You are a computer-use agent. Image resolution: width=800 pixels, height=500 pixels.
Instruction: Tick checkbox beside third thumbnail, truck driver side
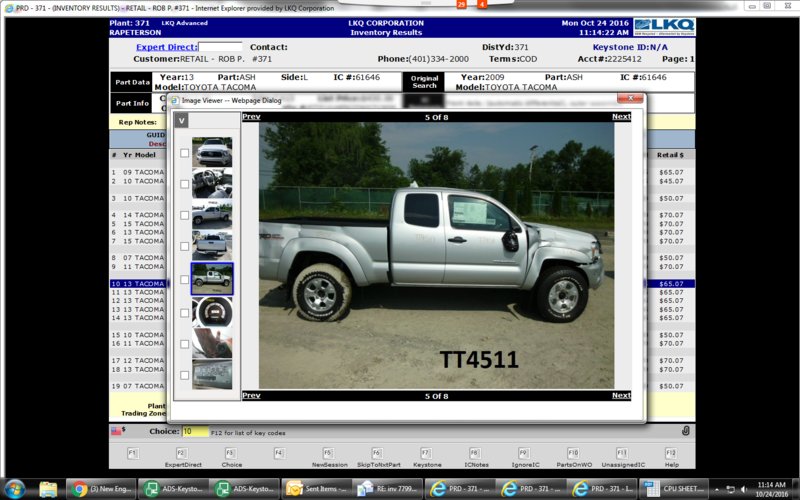185,215
